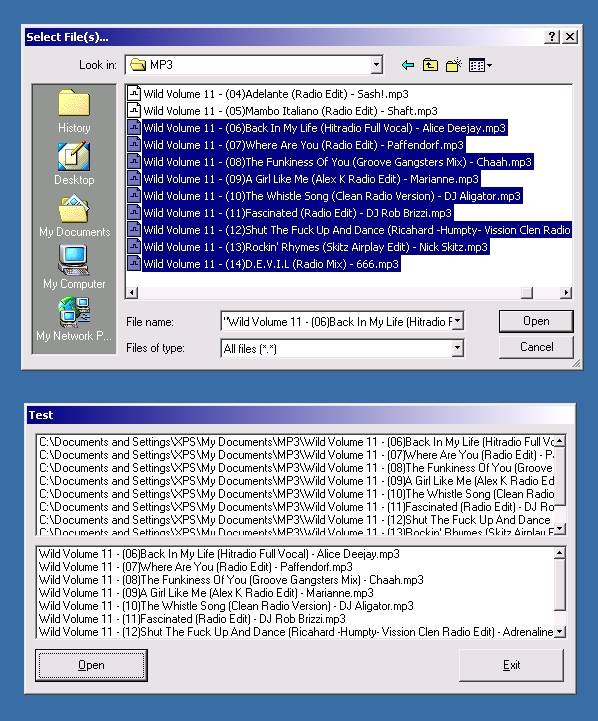Click the Up One Level folder icon
598x721 pixels.
coord(430,65)
